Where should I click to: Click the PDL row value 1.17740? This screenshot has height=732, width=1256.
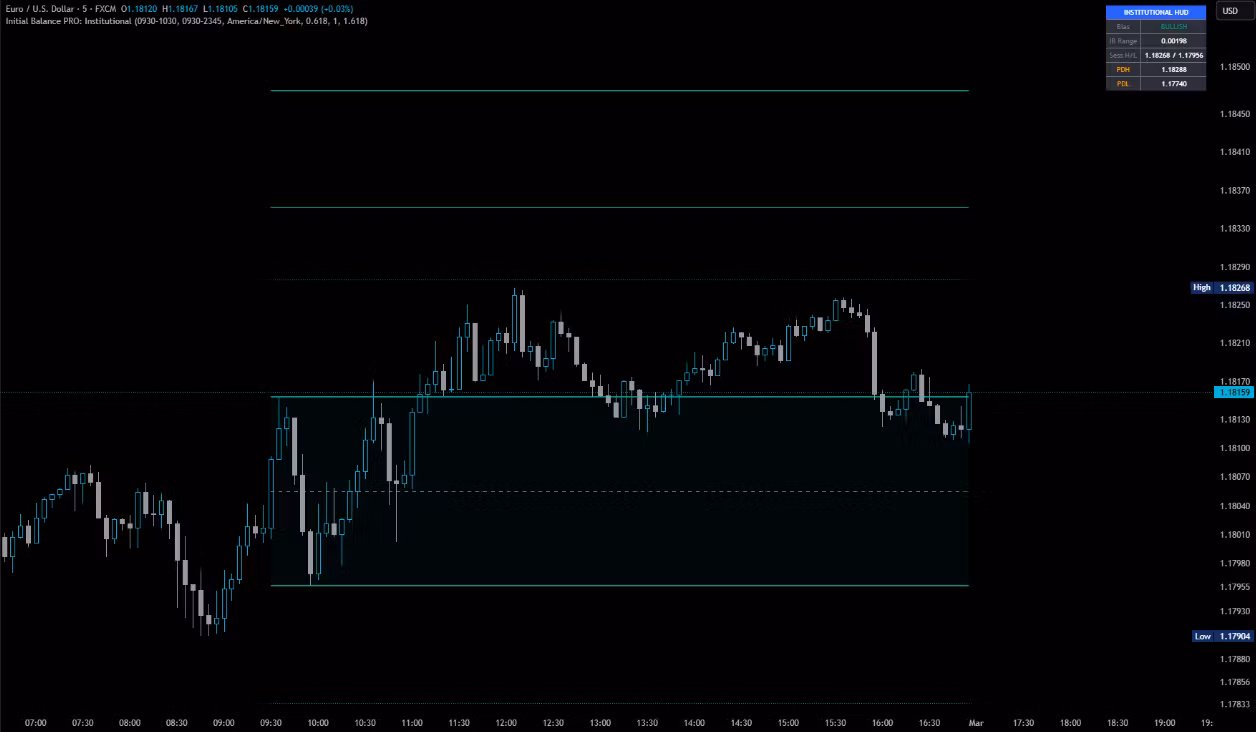coord(1174,84)
